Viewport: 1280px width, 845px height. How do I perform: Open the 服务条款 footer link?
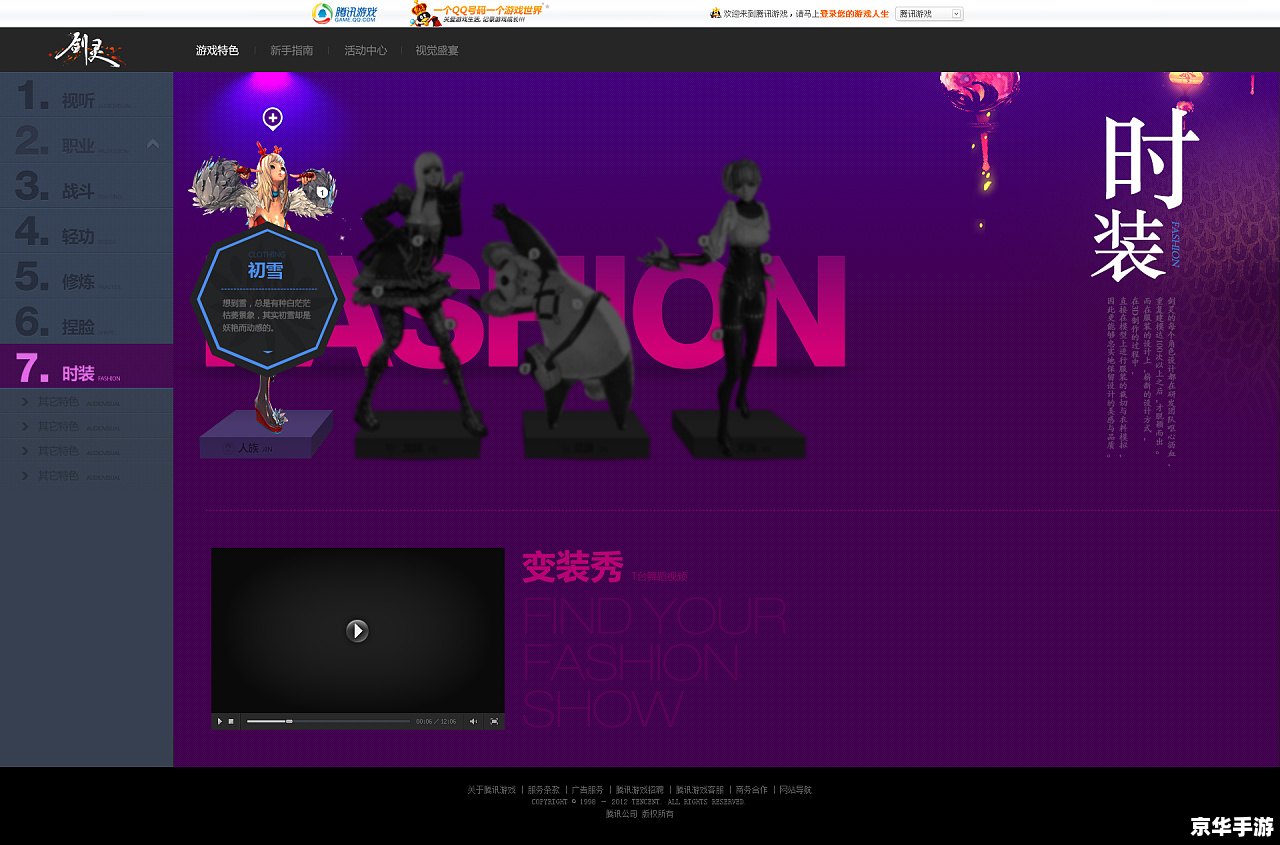click(x=544, y=790)
